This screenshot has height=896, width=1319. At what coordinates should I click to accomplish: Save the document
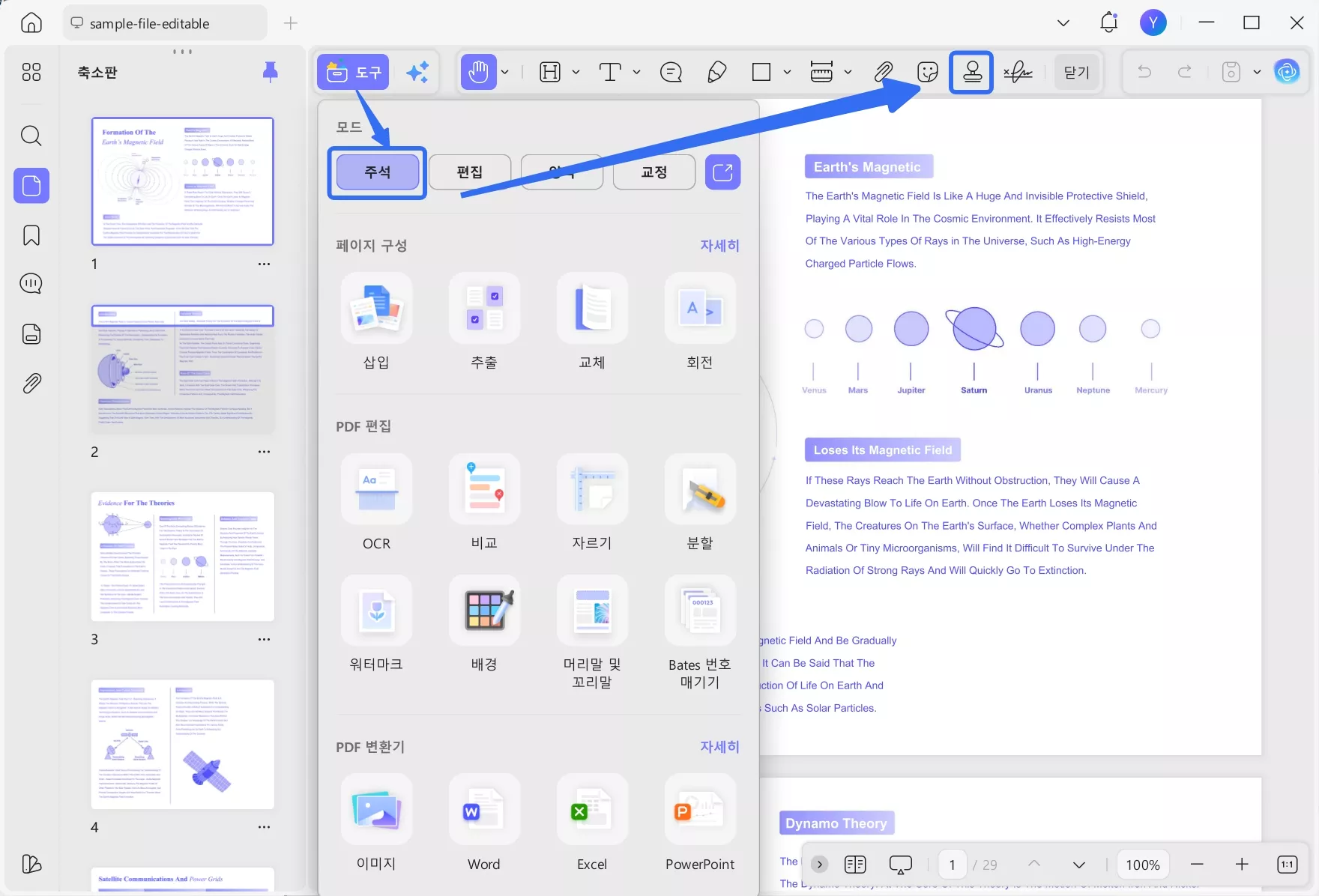coord(1231,72)
